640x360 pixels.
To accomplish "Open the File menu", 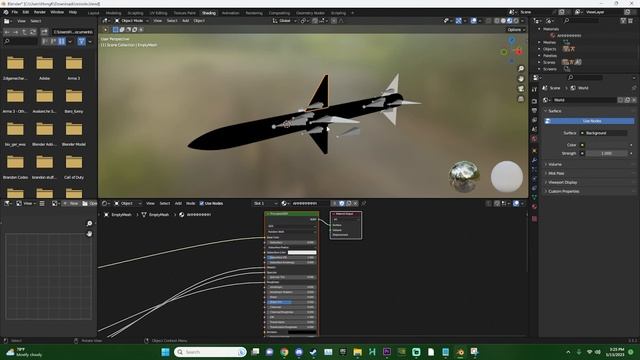I will tap(15, 12).
